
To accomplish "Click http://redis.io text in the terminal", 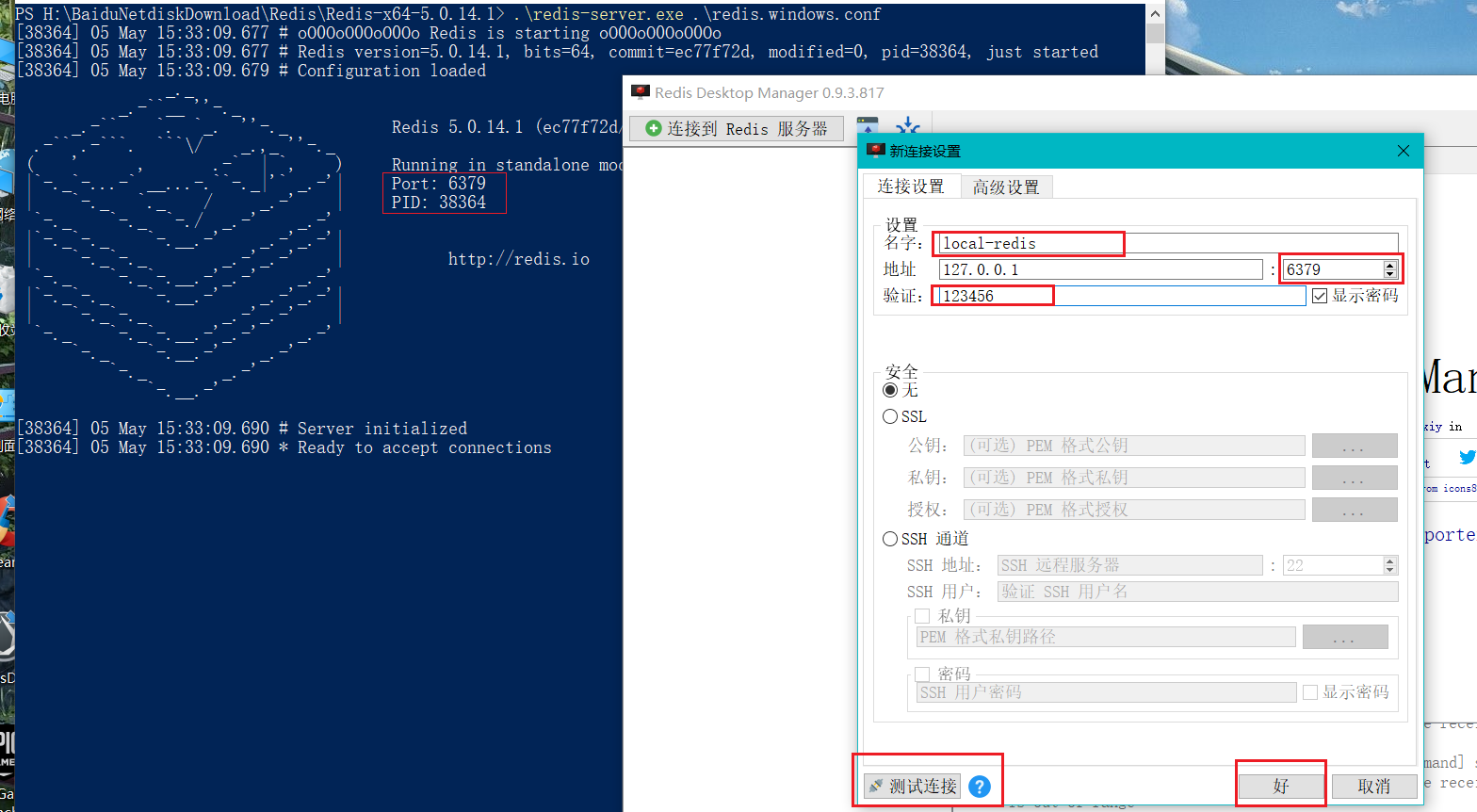I will pos(519,259).
